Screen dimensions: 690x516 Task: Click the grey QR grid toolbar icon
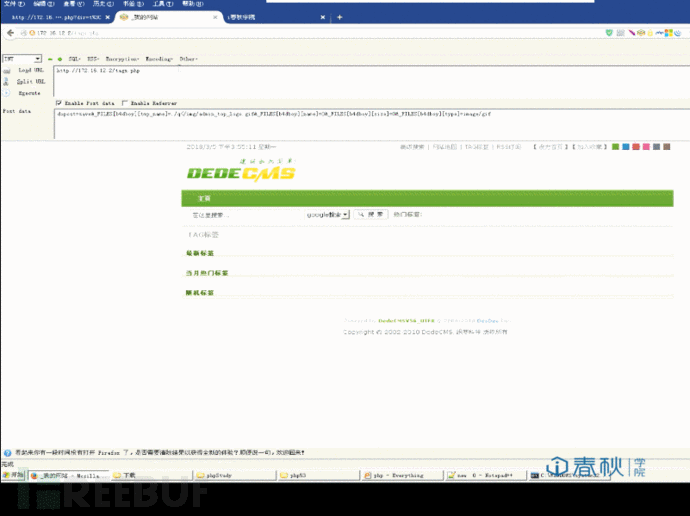pyautogui.click(x=620, y=33)
